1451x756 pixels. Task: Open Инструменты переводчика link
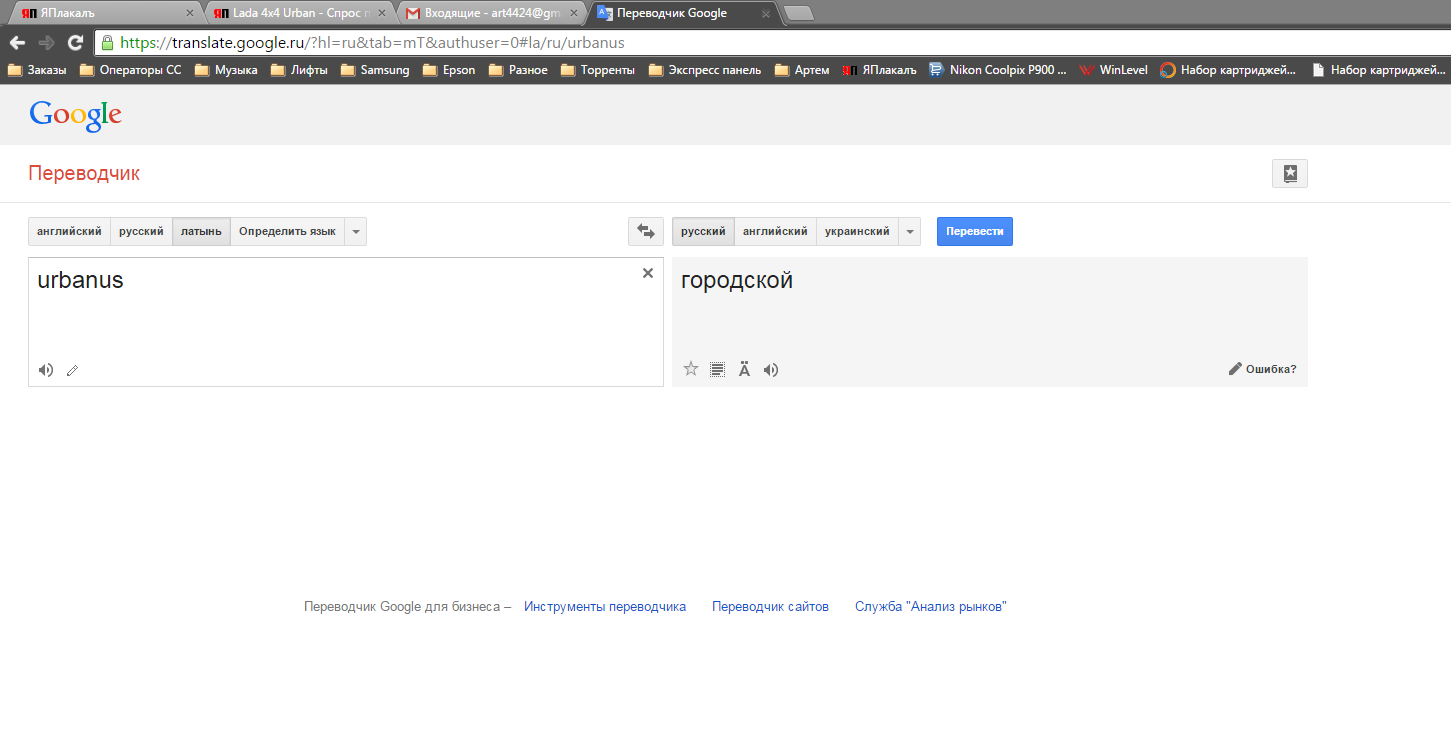pyautogui.click(x=605, y=607)
